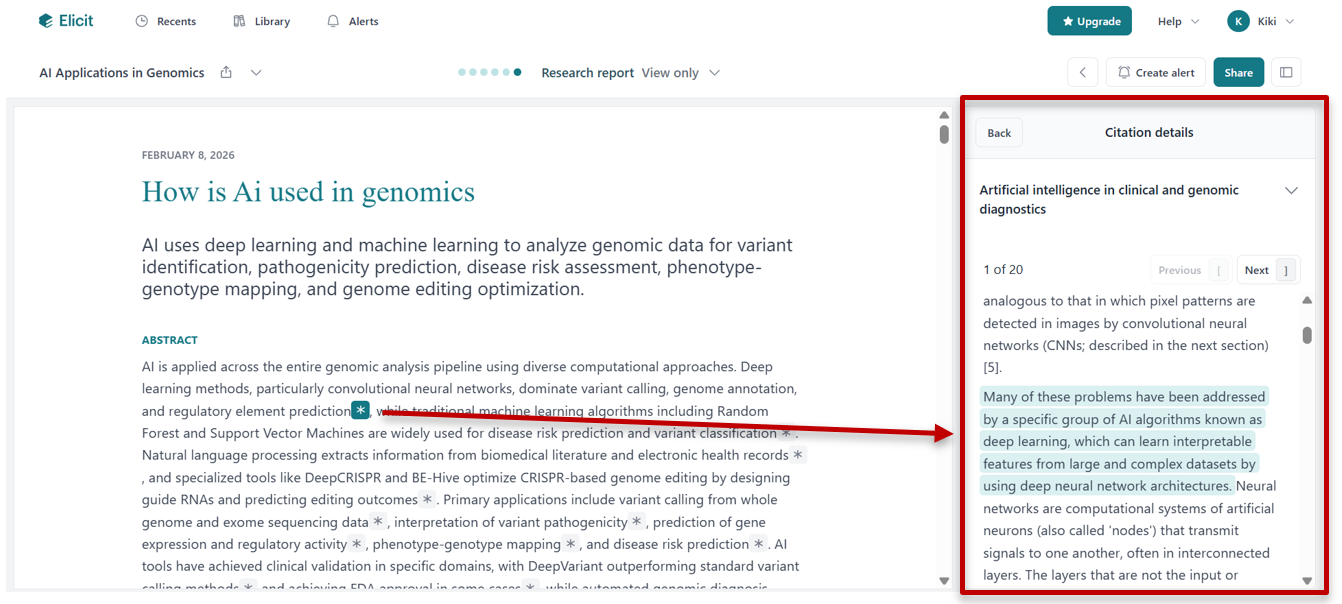Open Alerts with the bell icon

click(x=352, y=21)
